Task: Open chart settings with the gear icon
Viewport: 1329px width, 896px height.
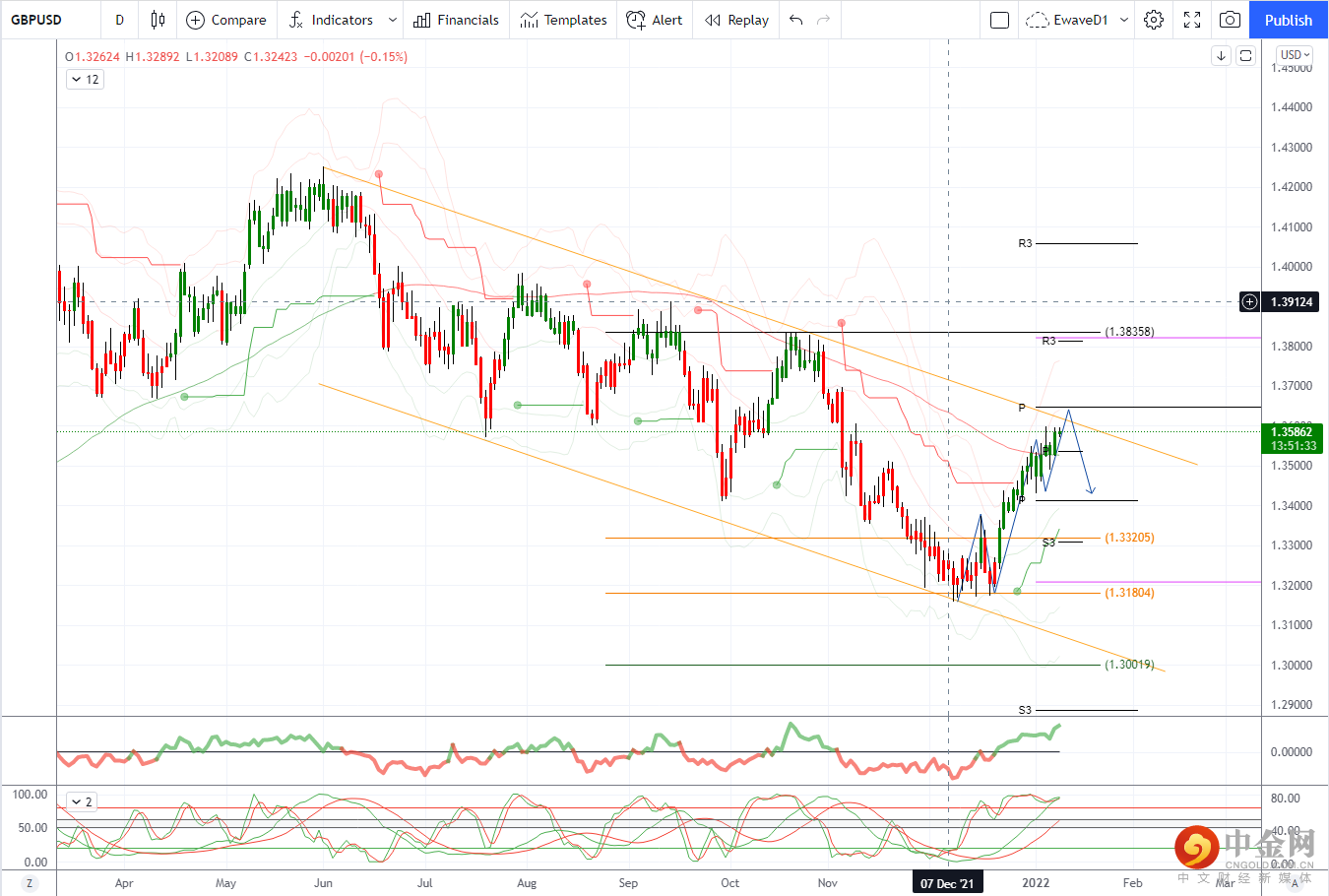Action: pos(1154,20)
